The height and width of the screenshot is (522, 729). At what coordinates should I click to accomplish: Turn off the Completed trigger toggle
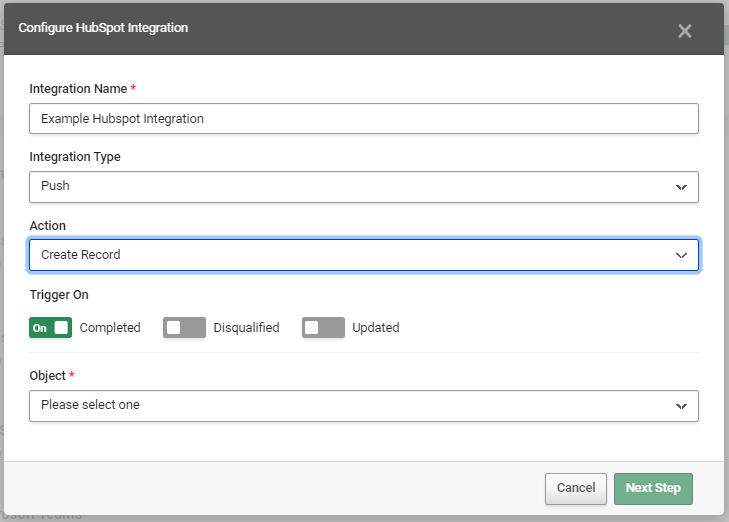point(50,328)
